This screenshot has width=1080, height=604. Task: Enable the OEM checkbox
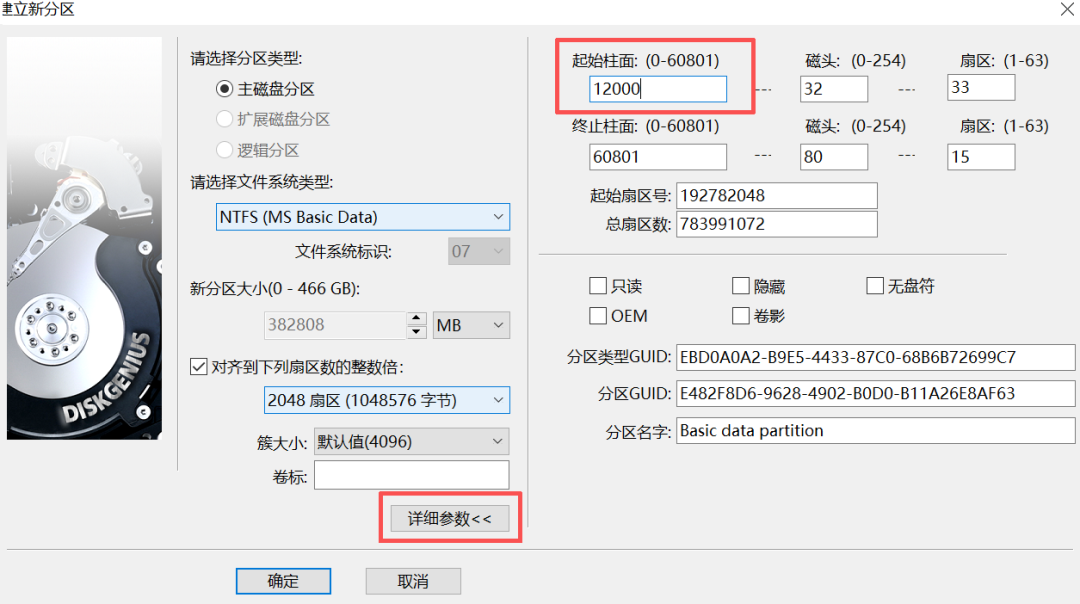[598, 316]
